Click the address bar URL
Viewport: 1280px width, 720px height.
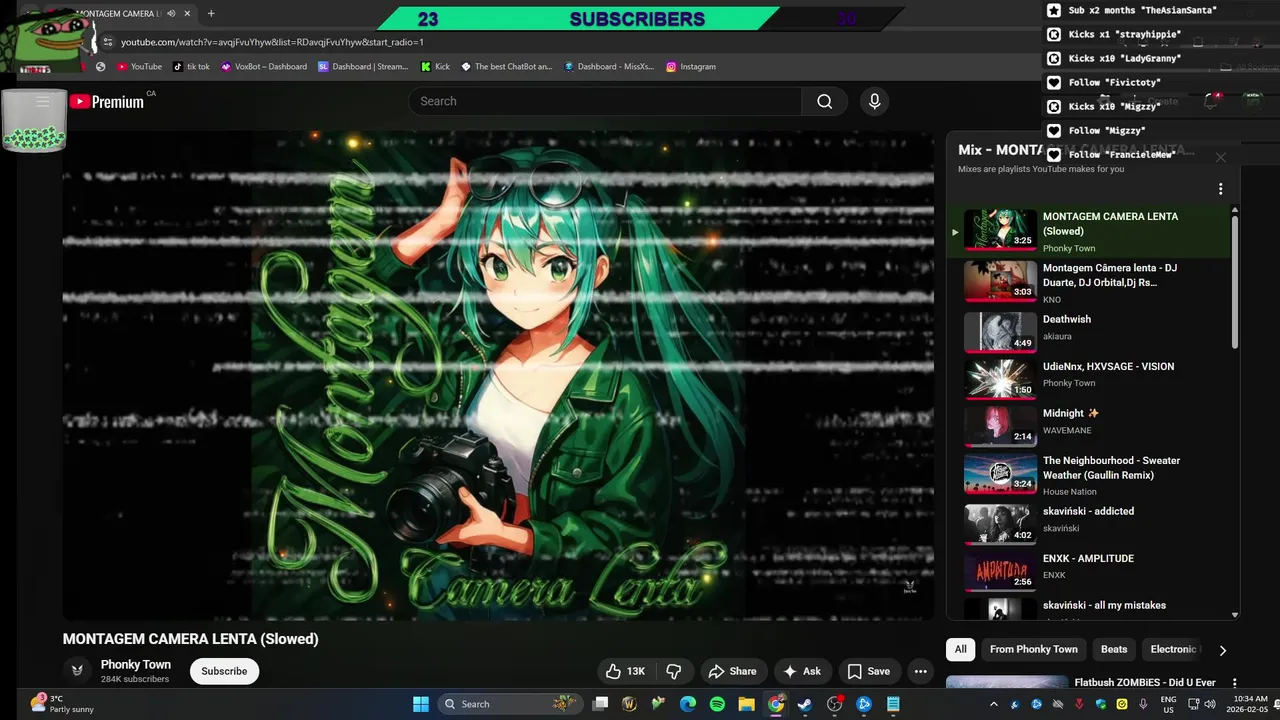[272, 42]
